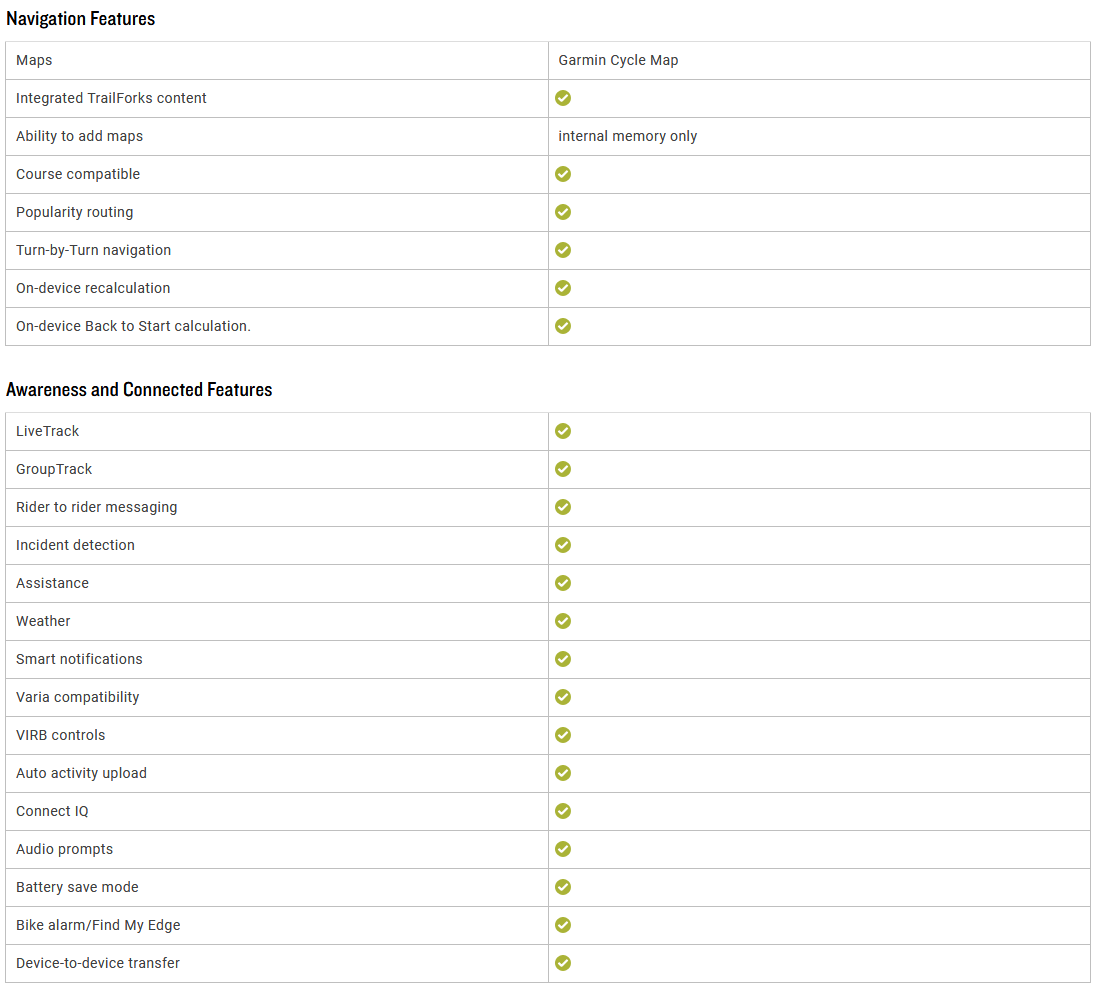This screenshot has width=1097, height=989.
Task: Click the Incident detection checkmark
Action: coord(562,545)
